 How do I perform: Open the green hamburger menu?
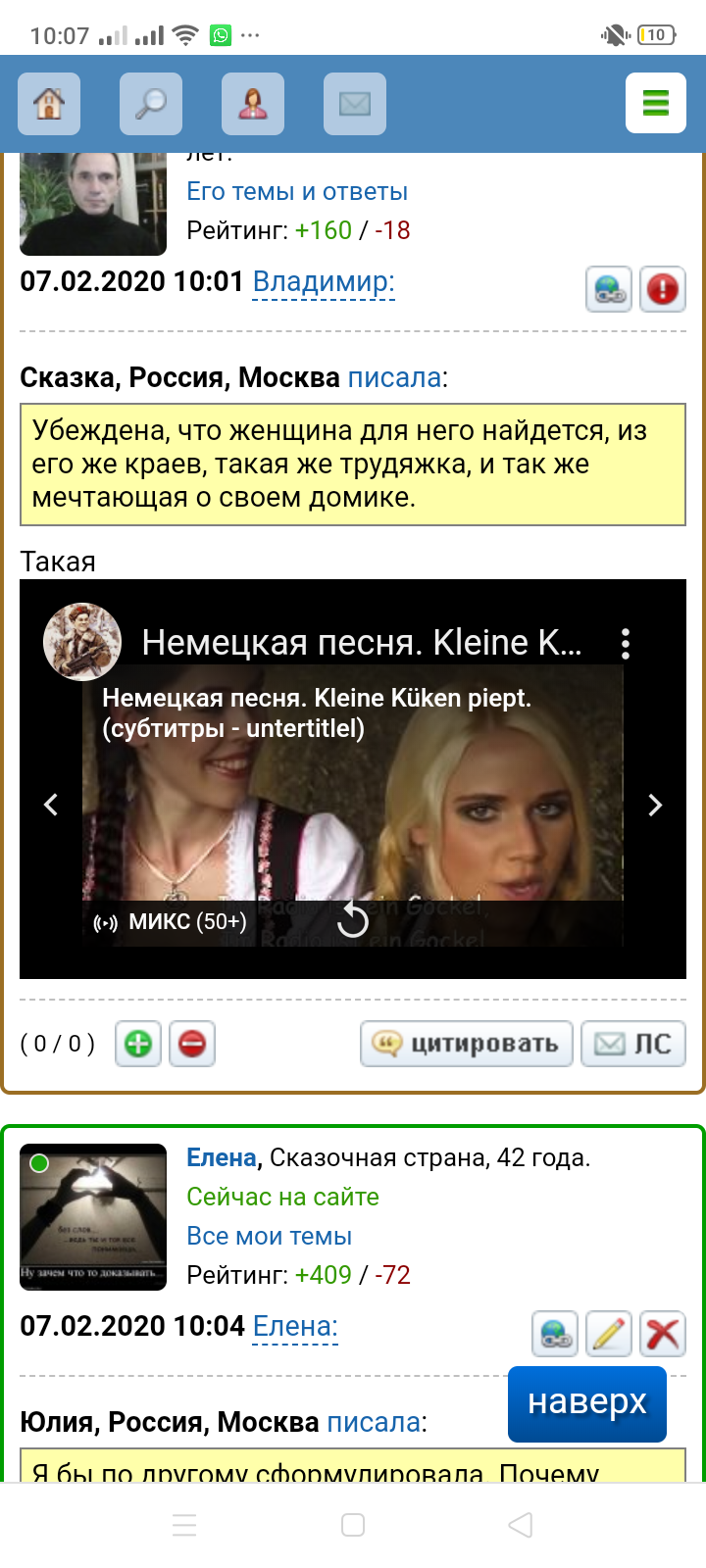click(656, 103)
